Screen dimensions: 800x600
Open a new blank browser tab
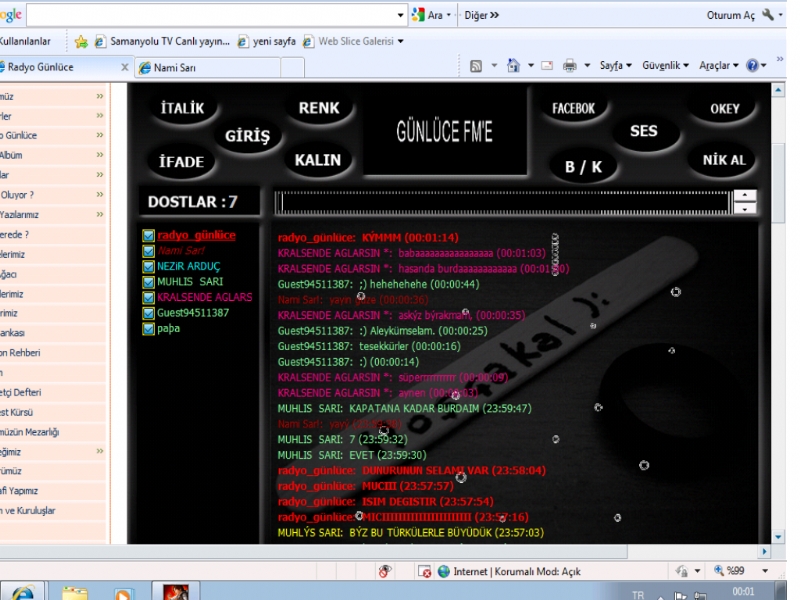coord(292,67)
